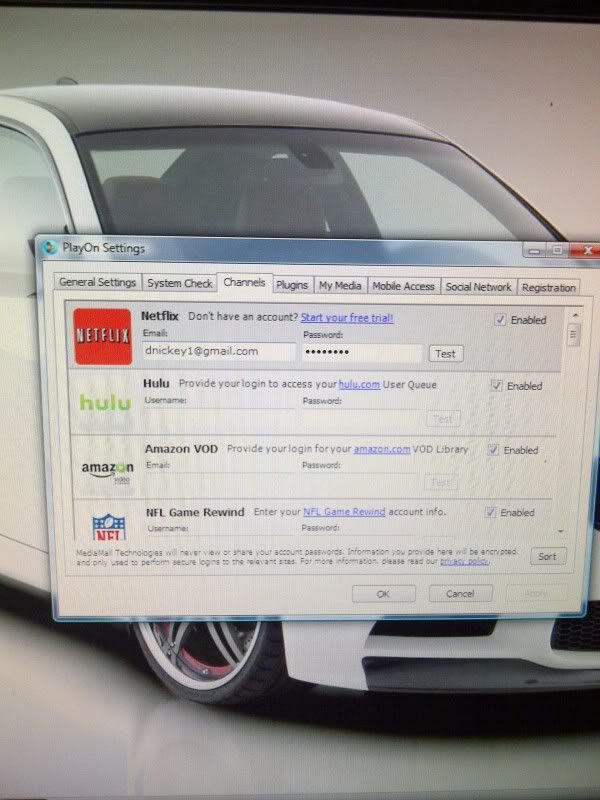Click the Hulu Test button
The height and width of the screenshot is (800, 600).
(x=443, y=419)
